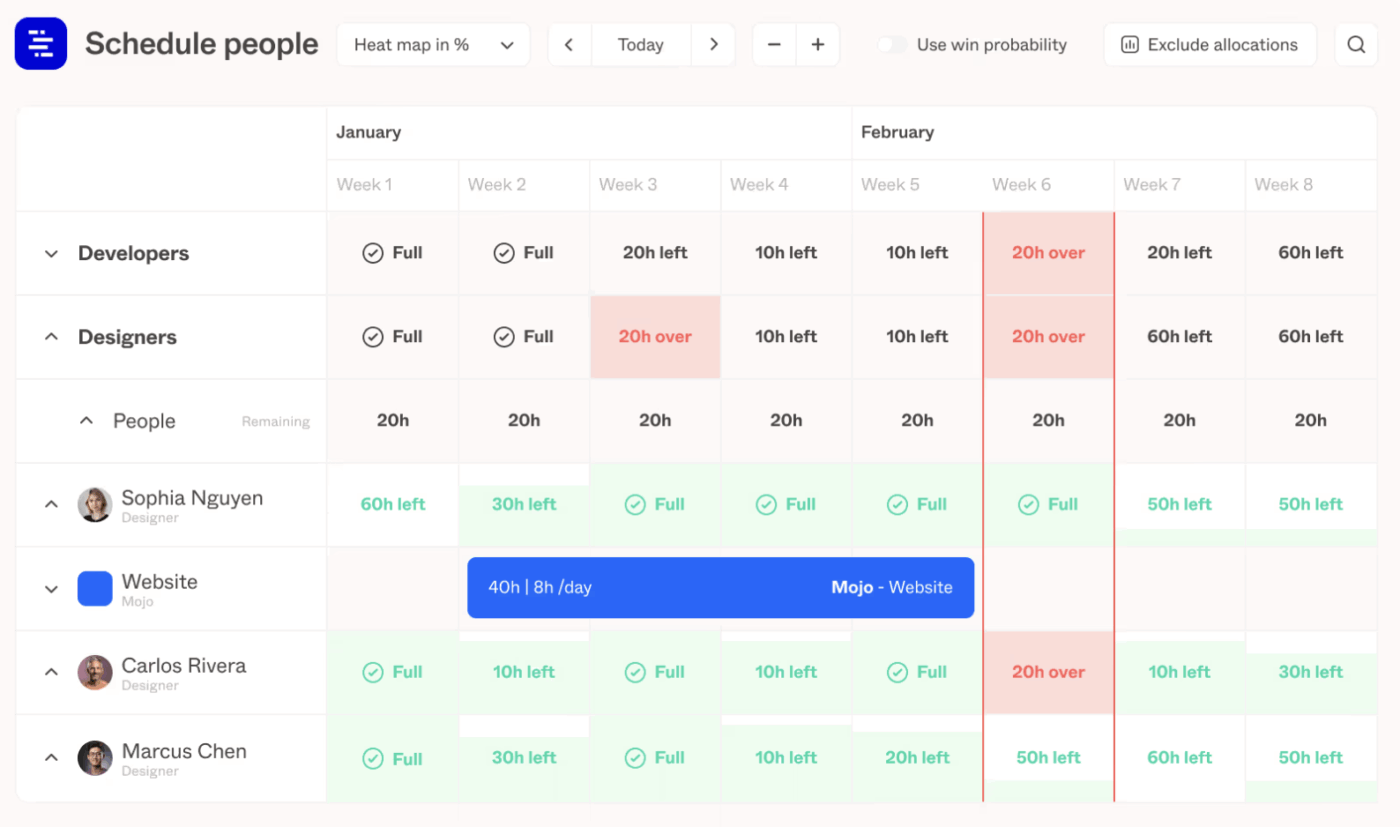Image resolution: width=1400 pixels, height=827 pixels.
Task: Collapse the Designers group row
Action: coord(51,337)
